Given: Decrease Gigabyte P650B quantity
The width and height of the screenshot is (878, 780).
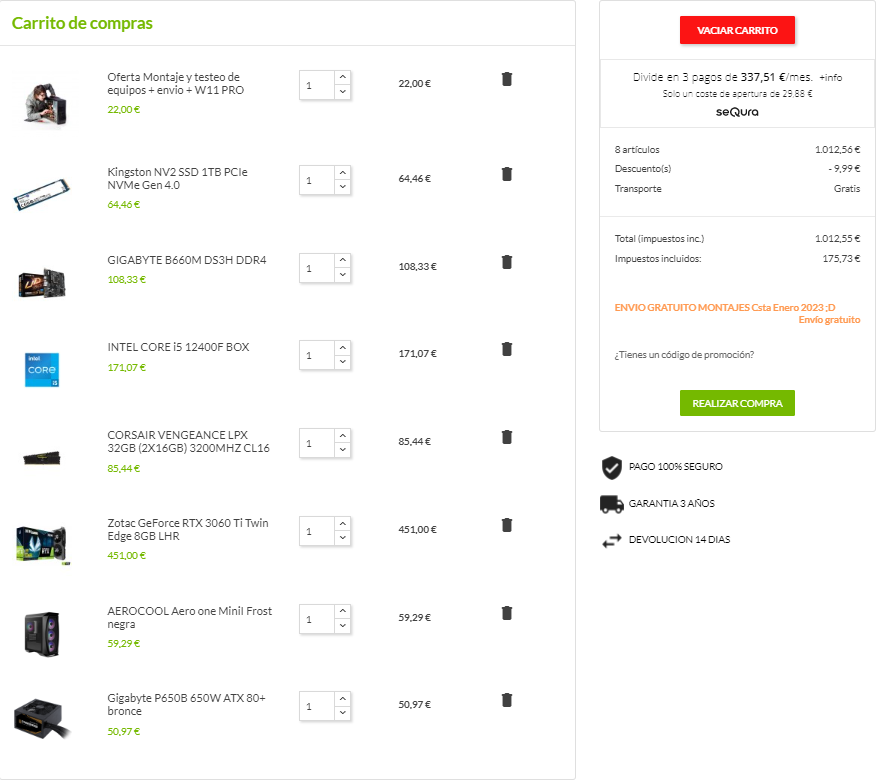Looking at the screenshot, I should [x=343, y=713].
